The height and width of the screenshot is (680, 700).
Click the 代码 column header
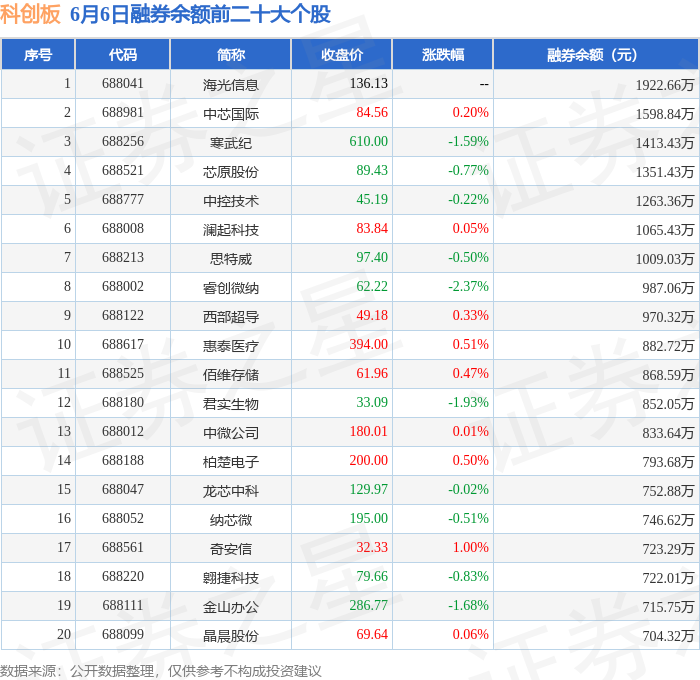(123, 54)
